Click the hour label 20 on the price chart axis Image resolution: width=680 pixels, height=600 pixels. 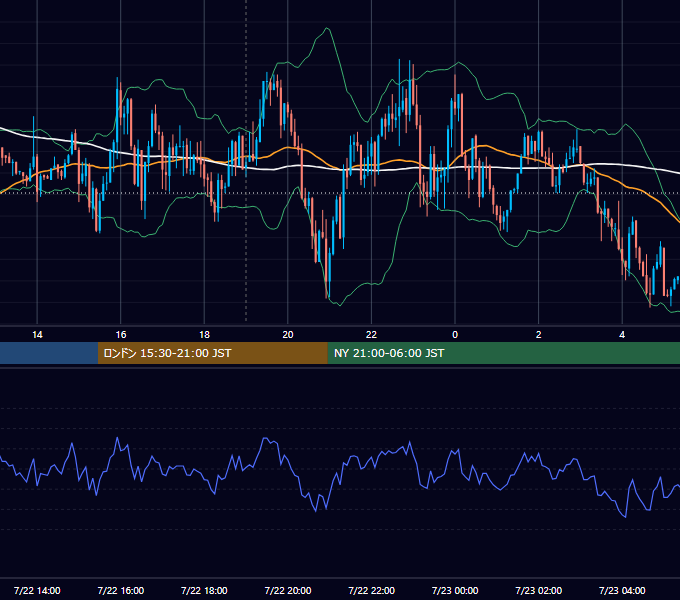[288, 335]
